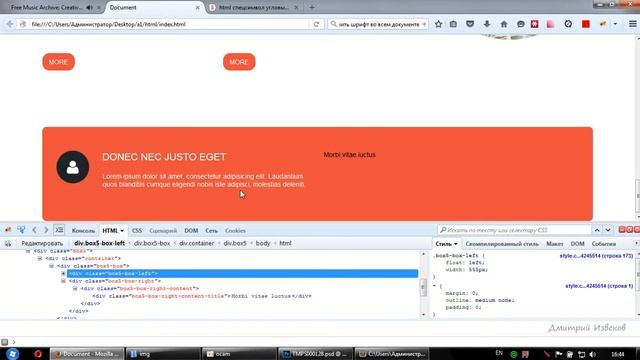Bookmark this page with the star
Image resolution: width=640 pixels, height=360 pixels.
pos(438,24)
